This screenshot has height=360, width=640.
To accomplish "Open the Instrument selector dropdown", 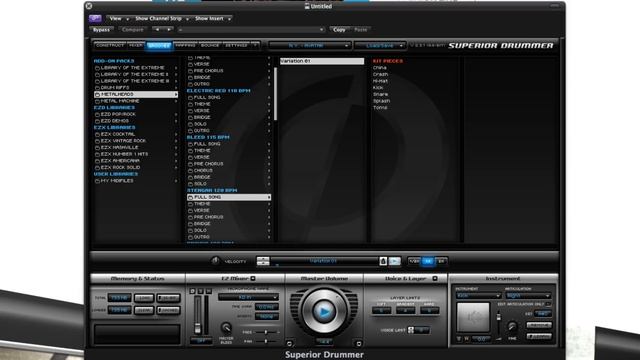I will point(478,296).
